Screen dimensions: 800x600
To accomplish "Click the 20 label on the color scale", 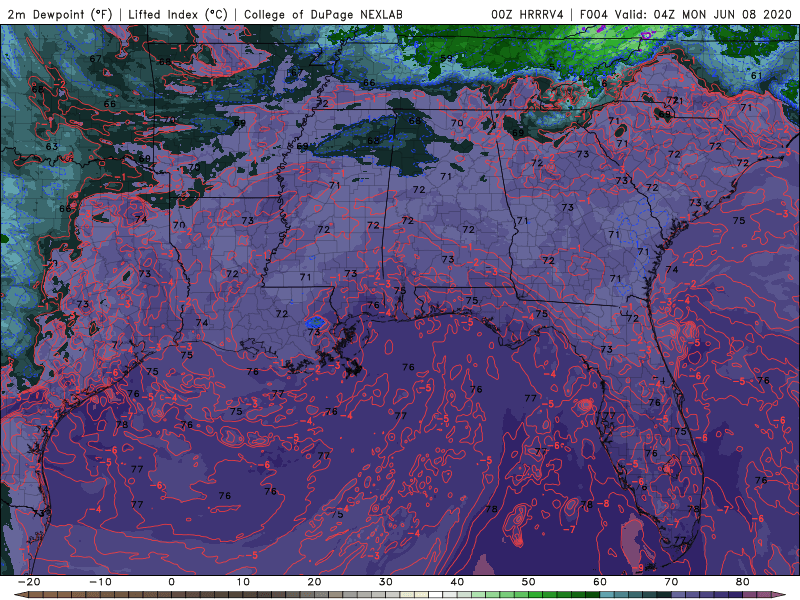I will click(314, 582).
